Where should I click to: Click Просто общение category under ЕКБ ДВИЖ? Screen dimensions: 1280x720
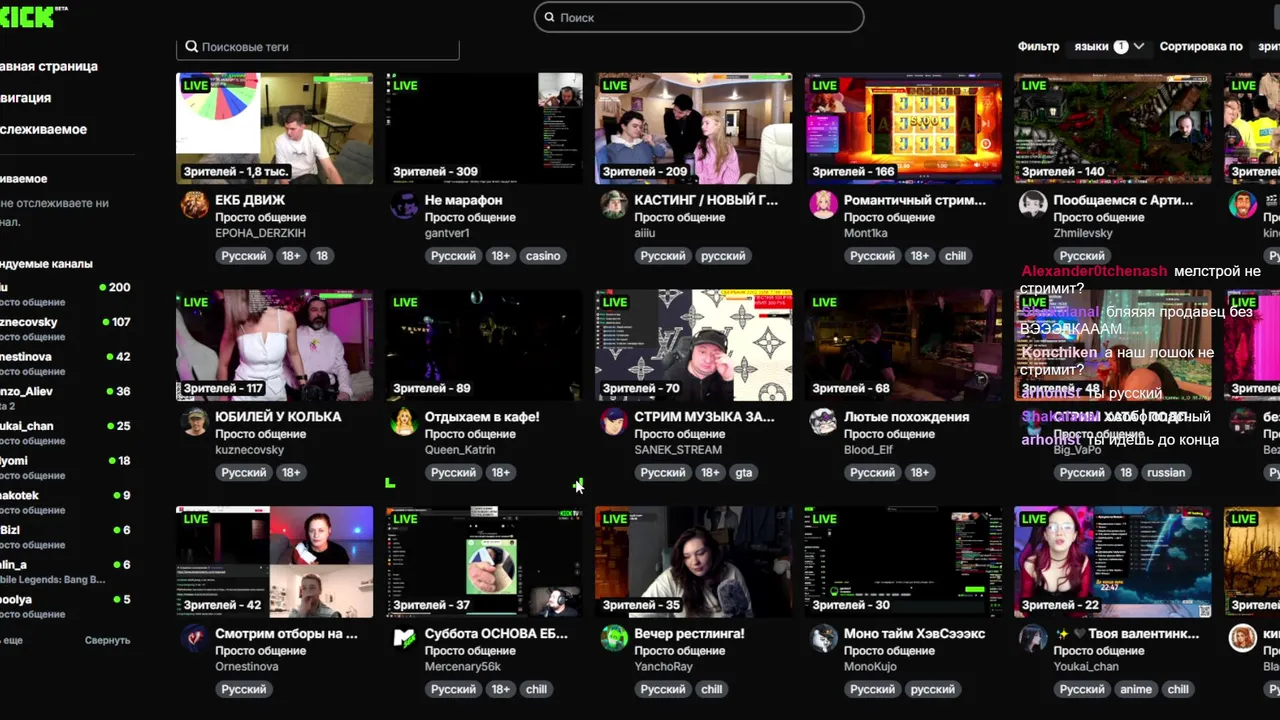click(x=260, y=217)
